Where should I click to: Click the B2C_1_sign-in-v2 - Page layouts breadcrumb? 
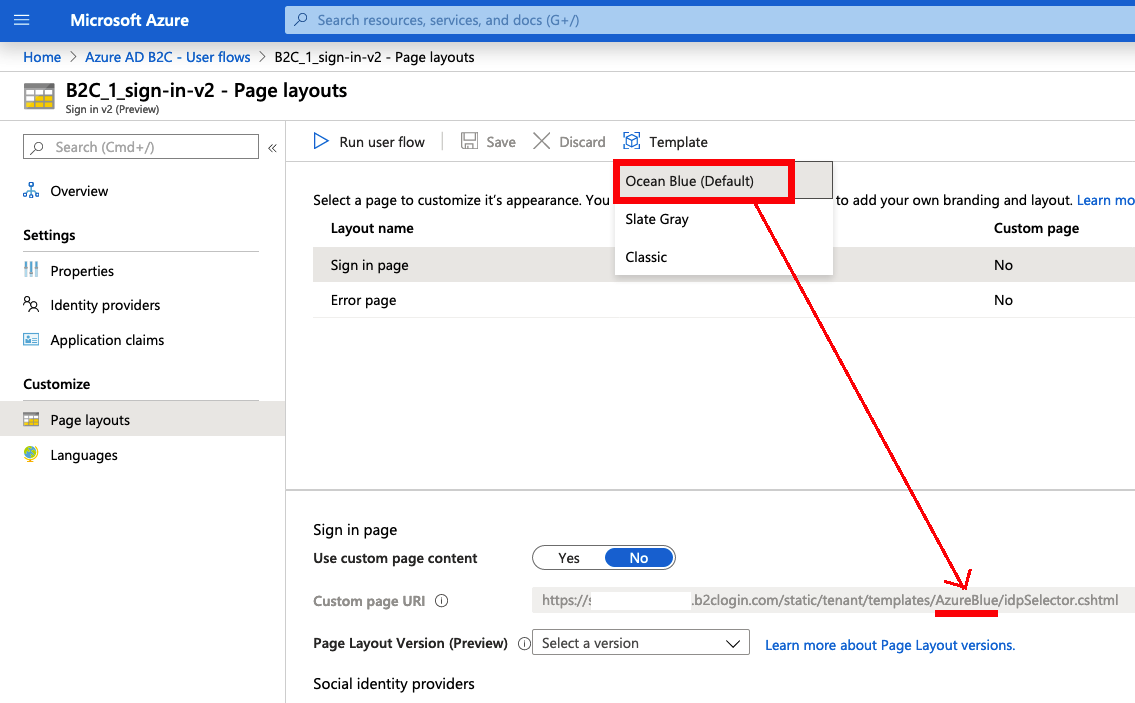click(374, 57)
